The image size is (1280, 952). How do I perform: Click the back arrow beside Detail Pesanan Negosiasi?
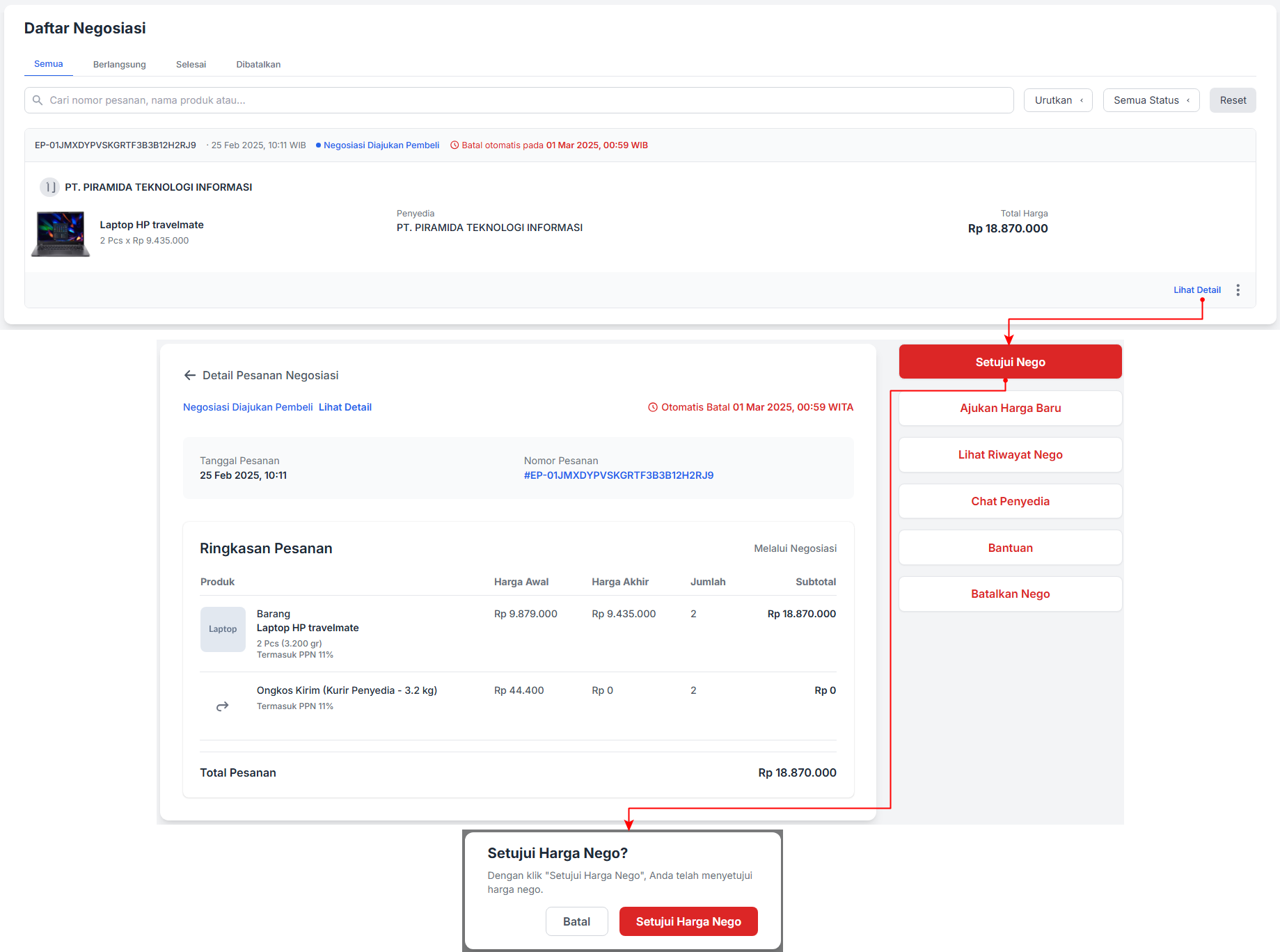[189, 375]
